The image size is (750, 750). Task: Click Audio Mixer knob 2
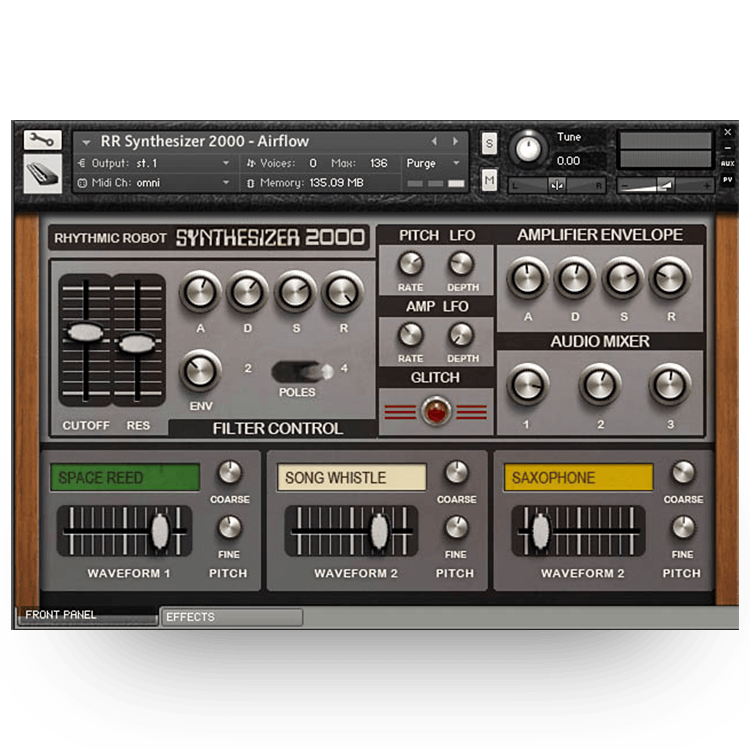[600, 385]
